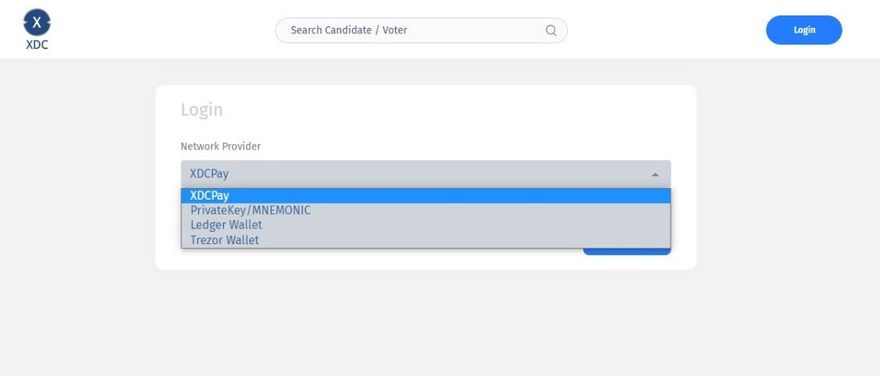
Task: Click the XDC logo icon
Action: (x=37, y=23)
